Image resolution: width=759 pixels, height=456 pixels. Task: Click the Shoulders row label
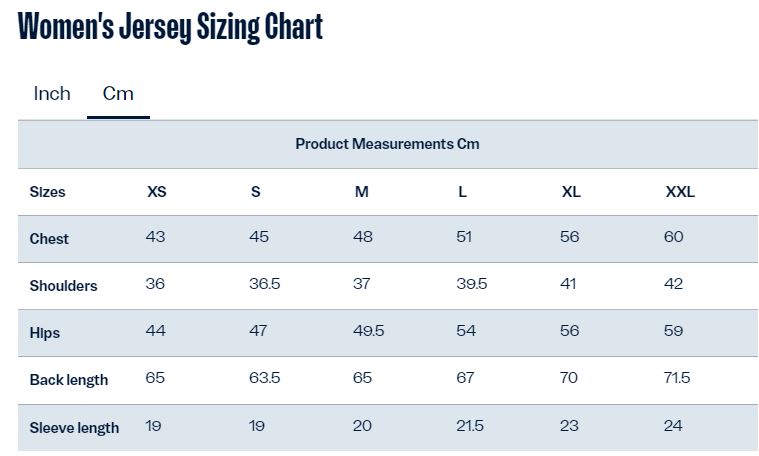[x=63, y=286]
